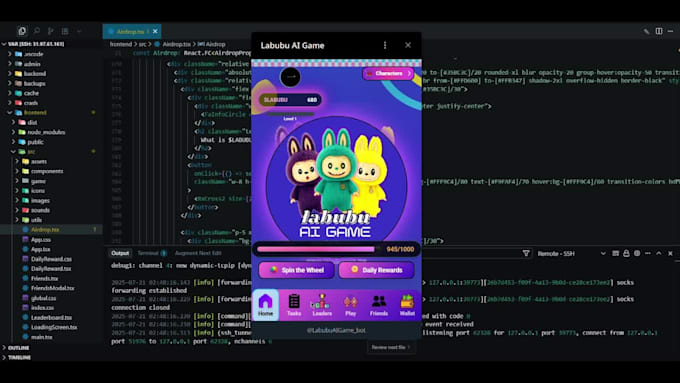Open the Remote - SSH output channel dropdown
The image size is (680, 383).
pos(571,253)
